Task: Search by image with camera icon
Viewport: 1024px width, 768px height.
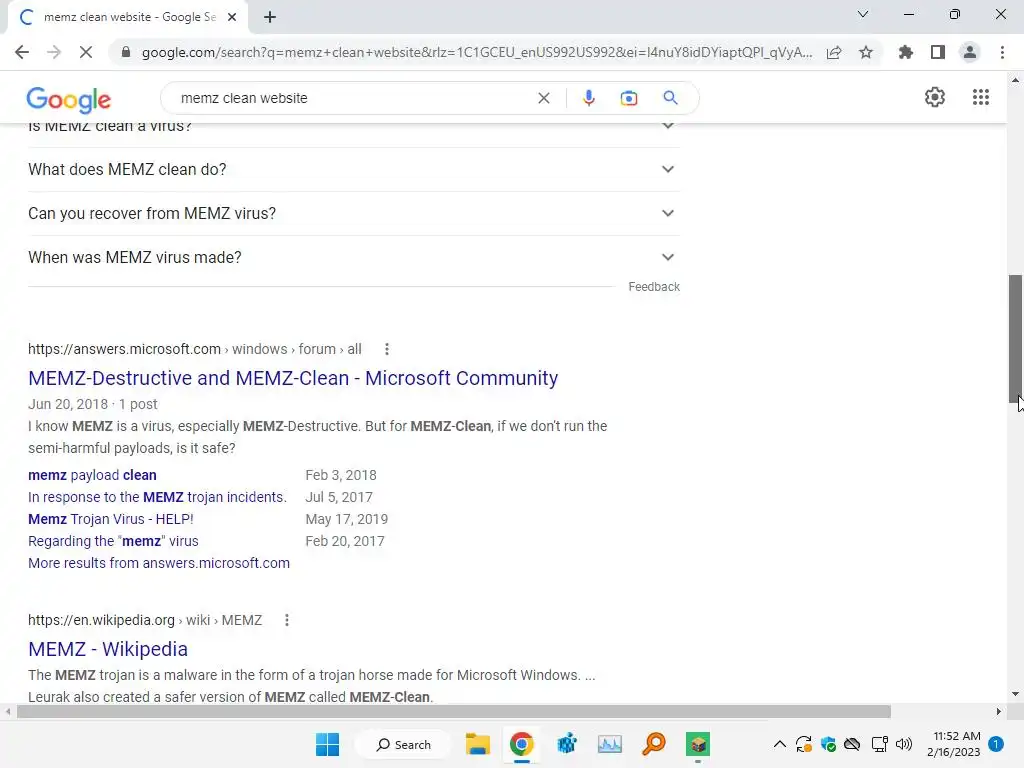Action: point(628,98)
